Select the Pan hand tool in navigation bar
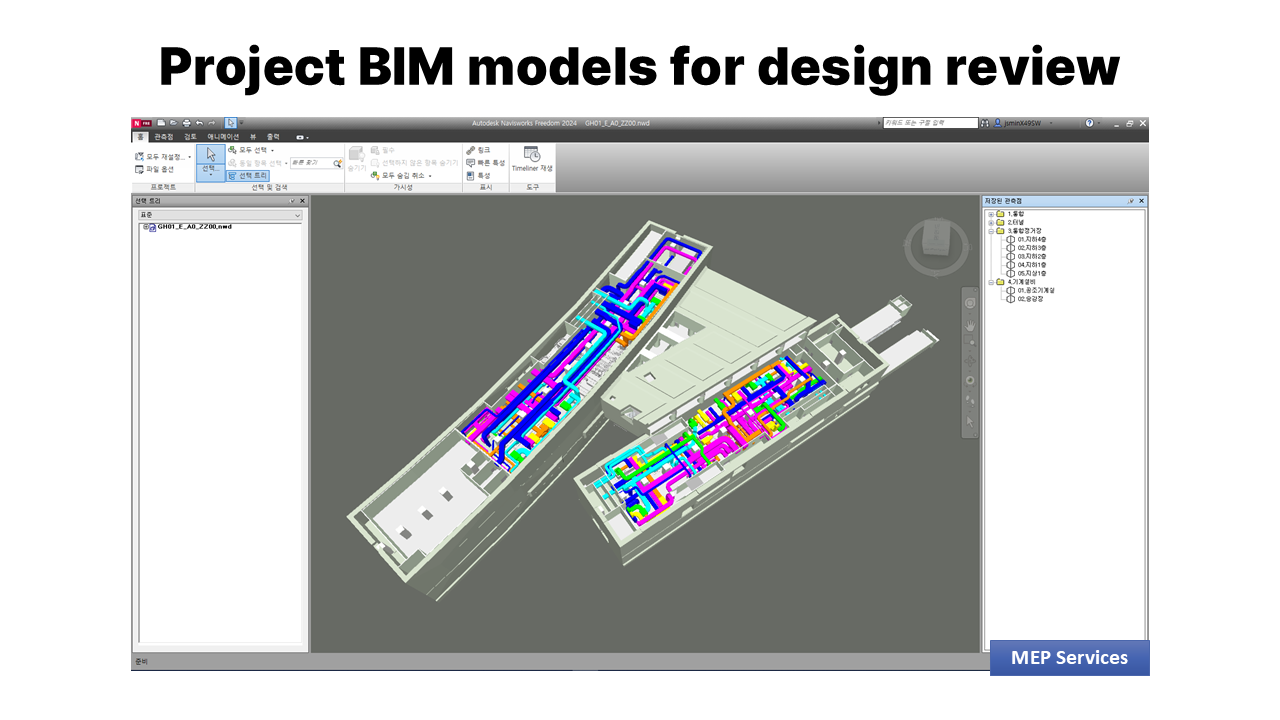The width and height of the screenshot is (1280, 720). point(969,325)
